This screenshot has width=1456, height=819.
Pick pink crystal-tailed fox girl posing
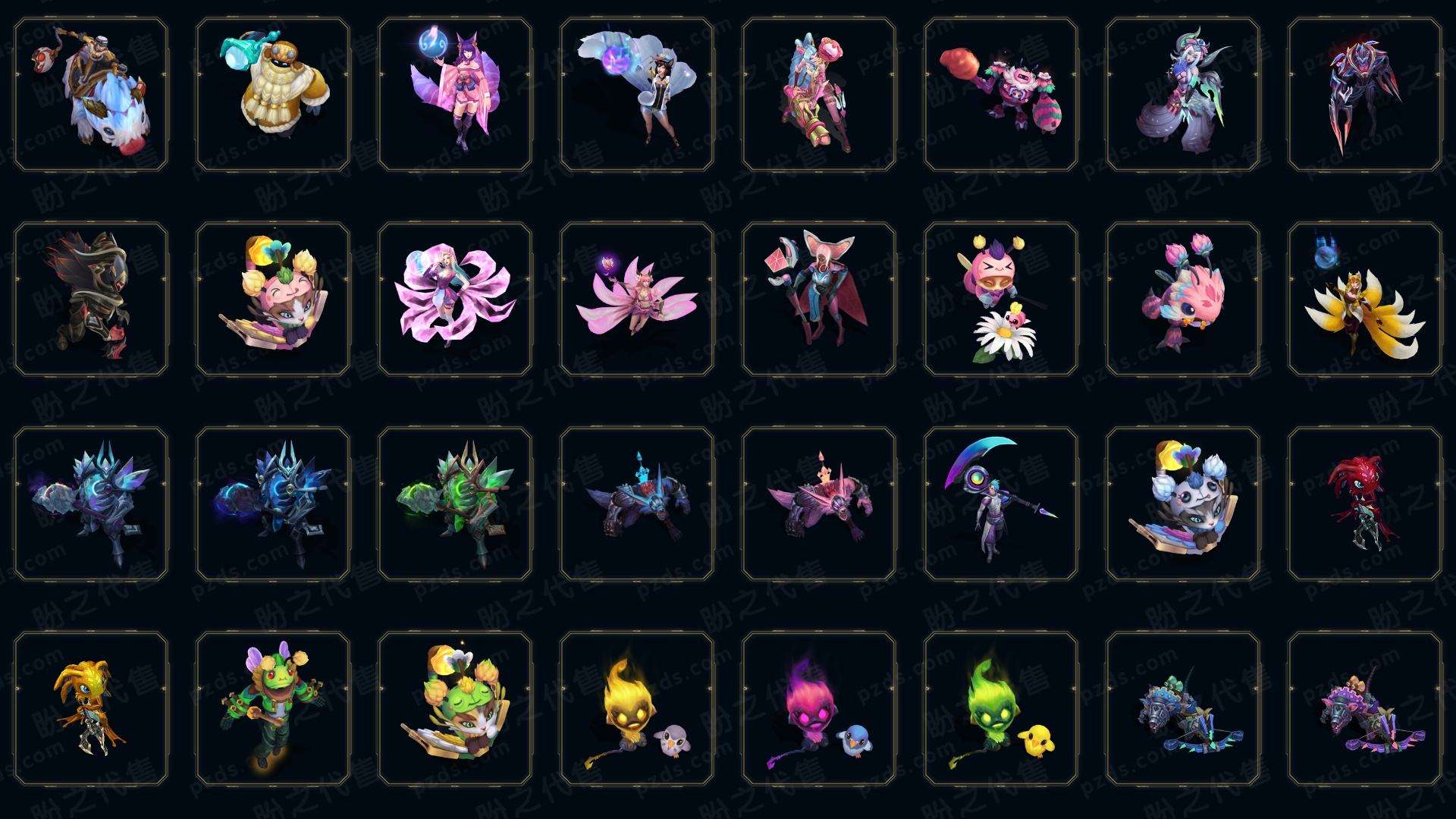click(x=455, y=300)
